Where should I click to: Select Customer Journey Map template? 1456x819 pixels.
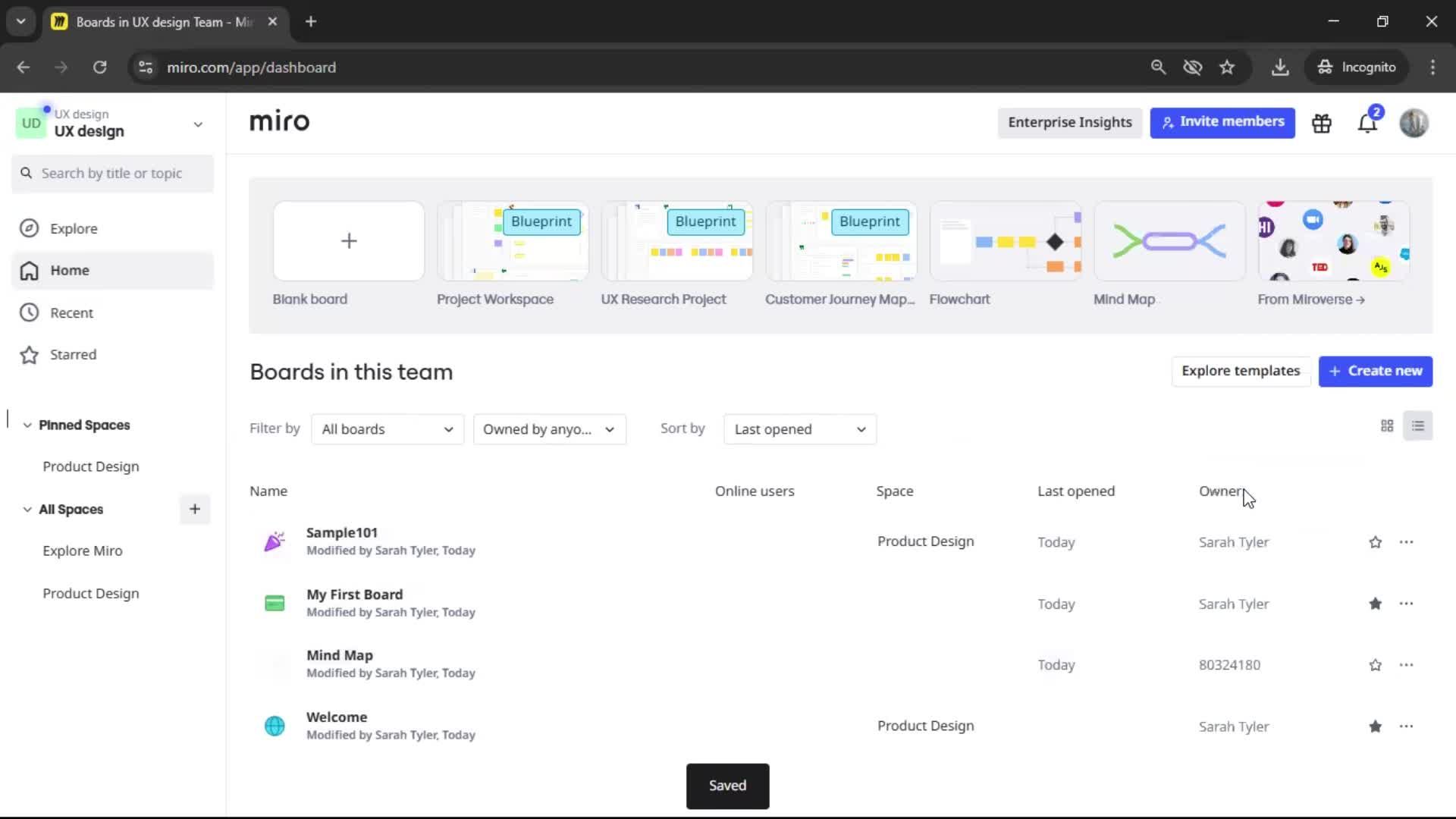(841, 241)
